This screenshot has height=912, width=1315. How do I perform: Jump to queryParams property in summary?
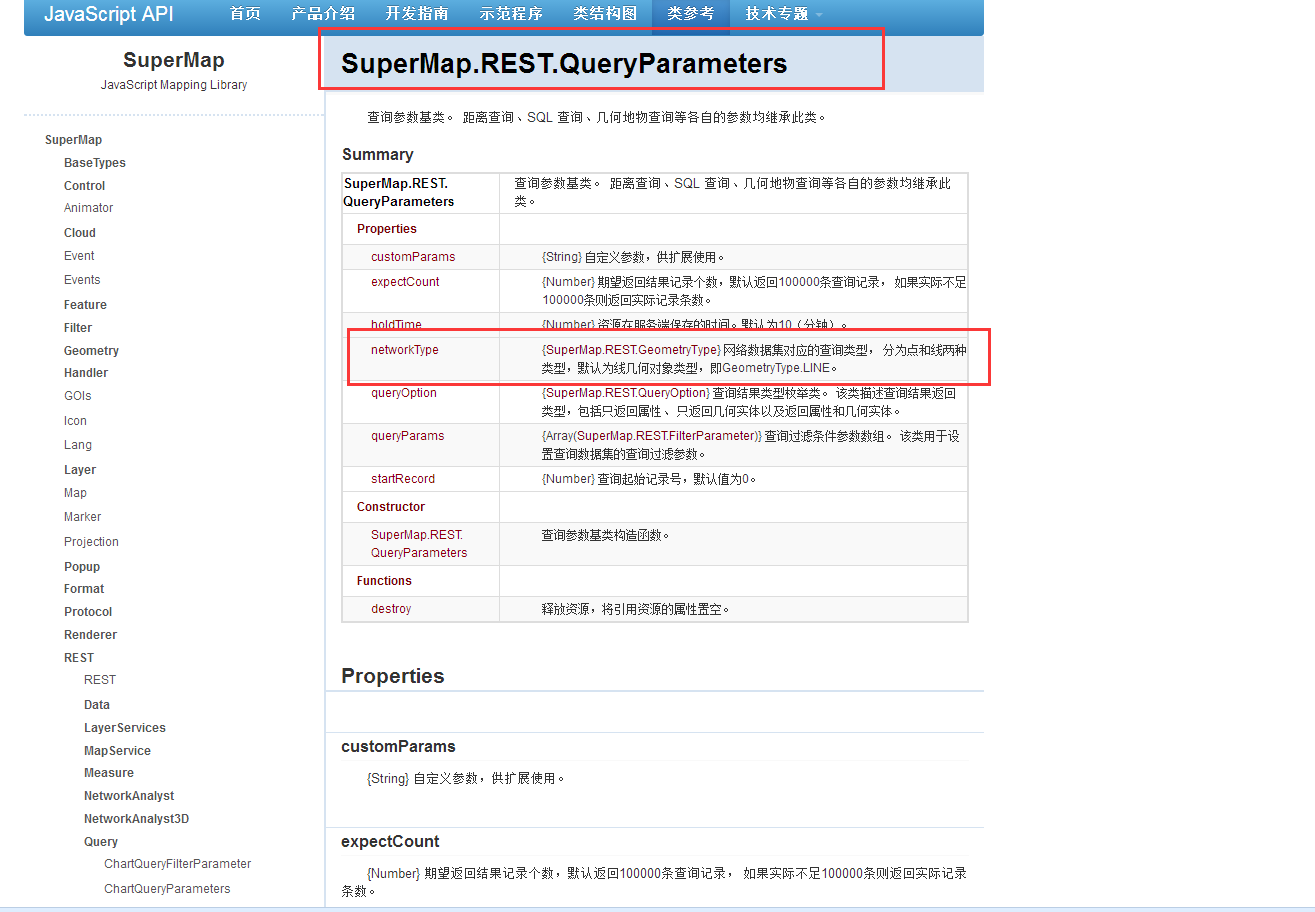407,436
